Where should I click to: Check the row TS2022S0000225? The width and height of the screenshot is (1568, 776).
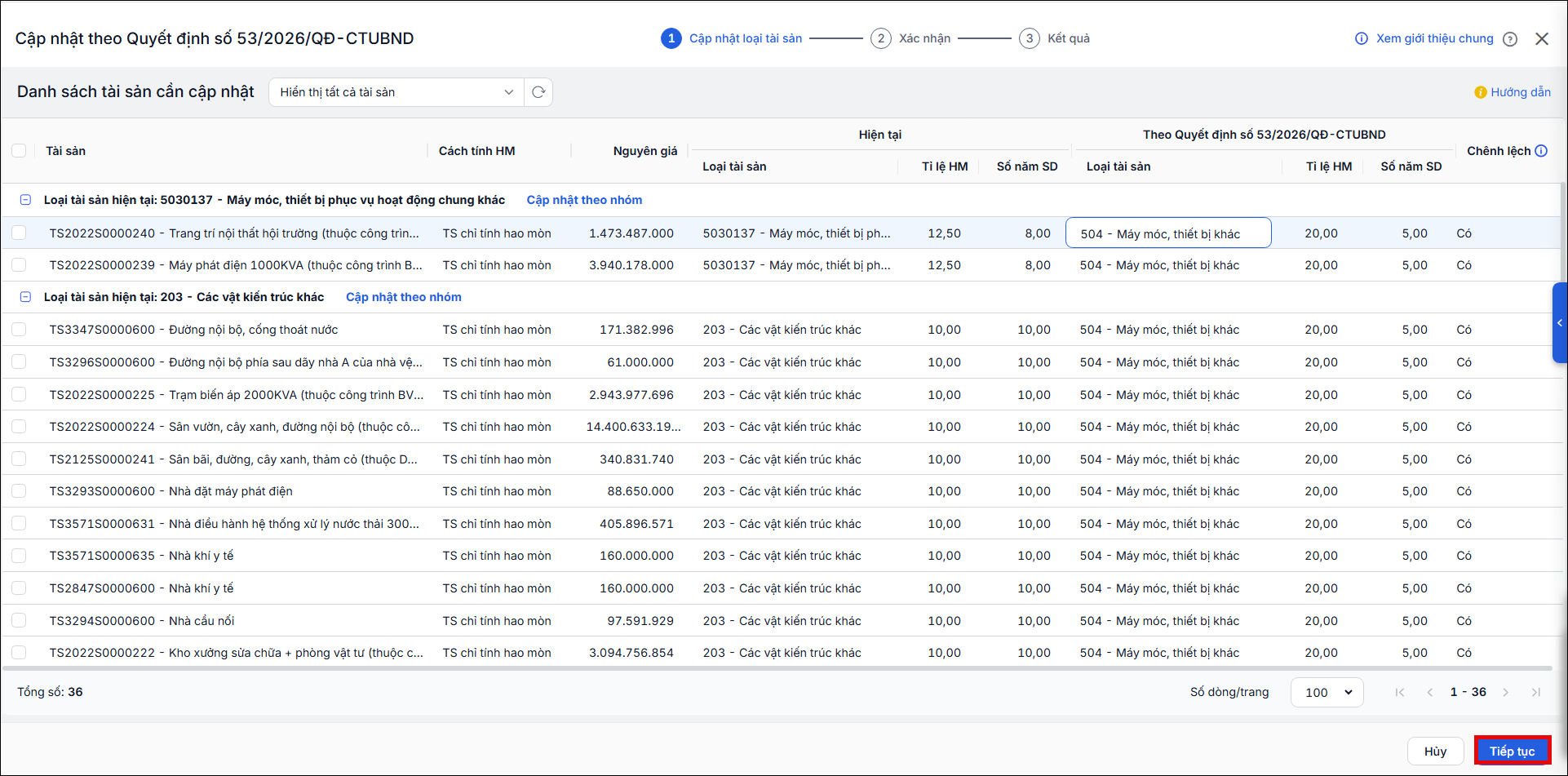click(19, 395)
